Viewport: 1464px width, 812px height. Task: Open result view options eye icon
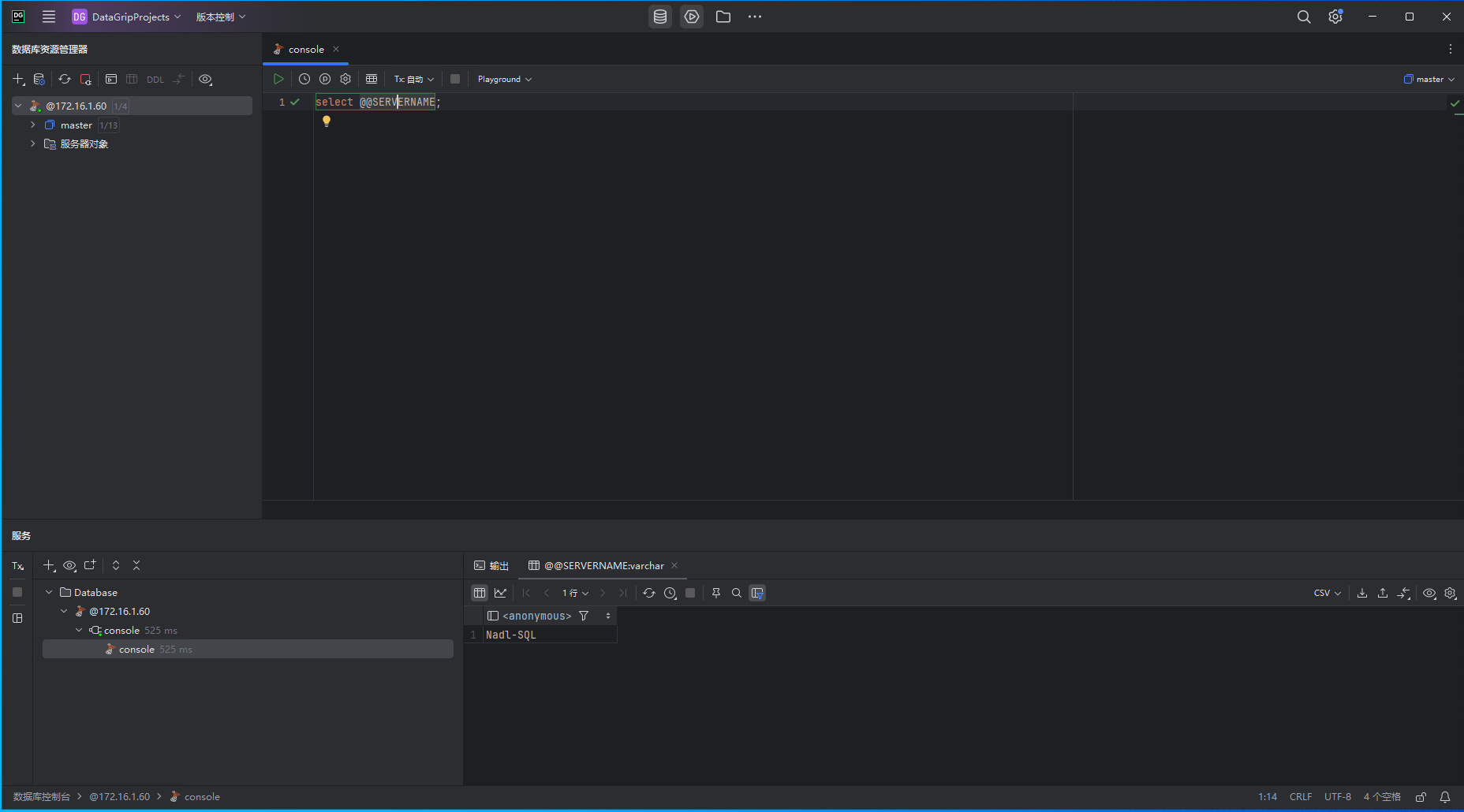(1429, 593)
